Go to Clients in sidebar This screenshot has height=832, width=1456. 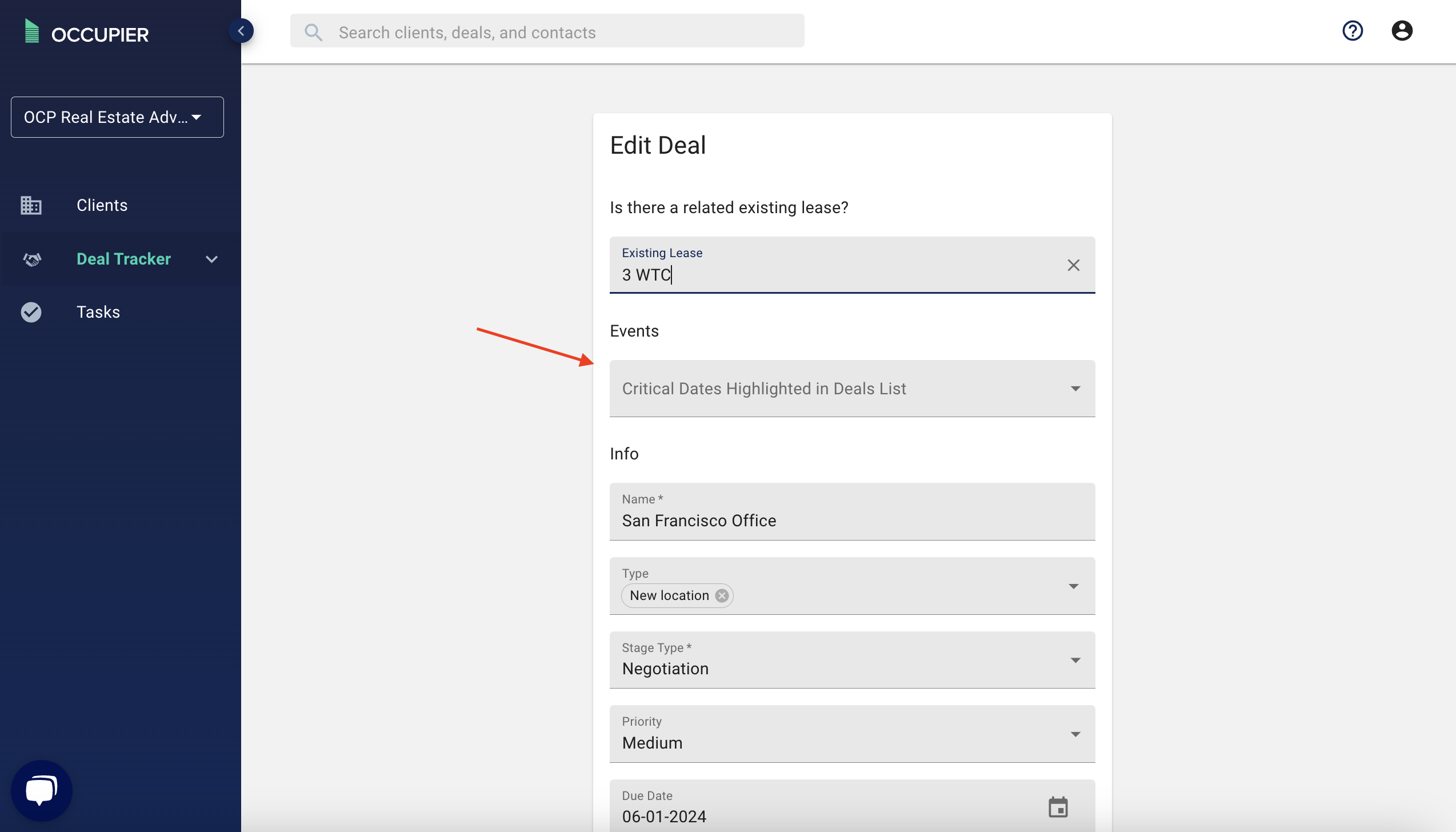point(102,205)
